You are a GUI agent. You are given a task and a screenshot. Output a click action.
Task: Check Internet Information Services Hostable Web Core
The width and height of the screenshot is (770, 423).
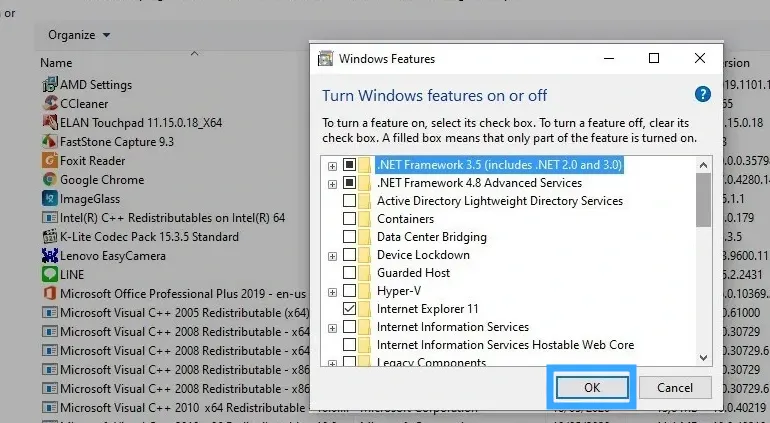tap(349, 344)
